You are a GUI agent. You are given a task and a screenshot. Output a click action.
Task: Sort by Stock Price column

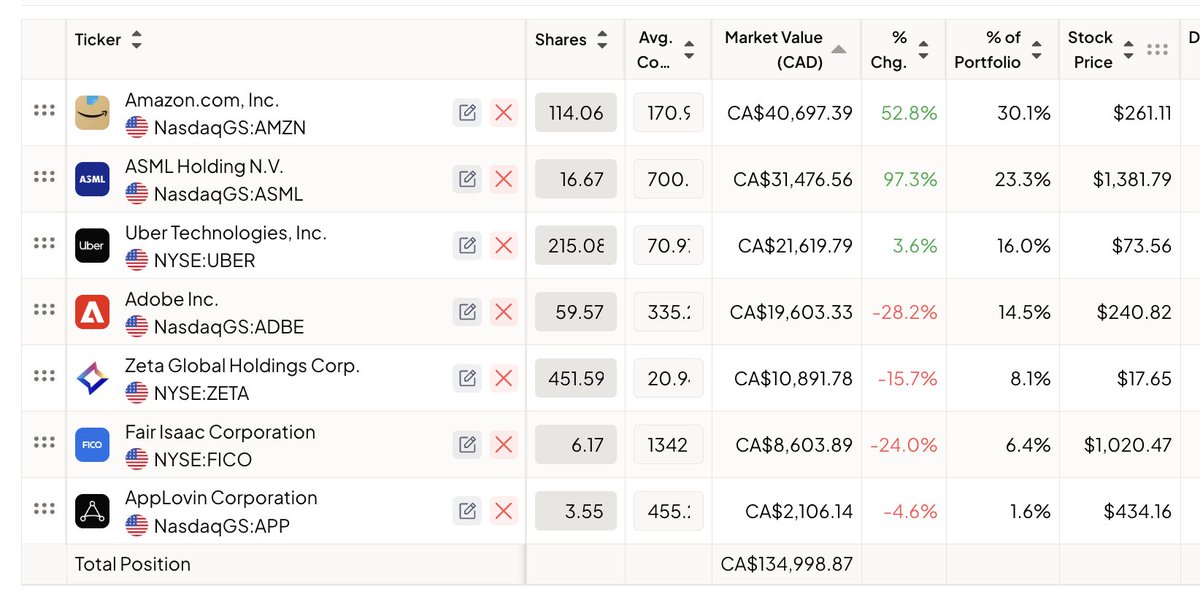point(1128,50)
